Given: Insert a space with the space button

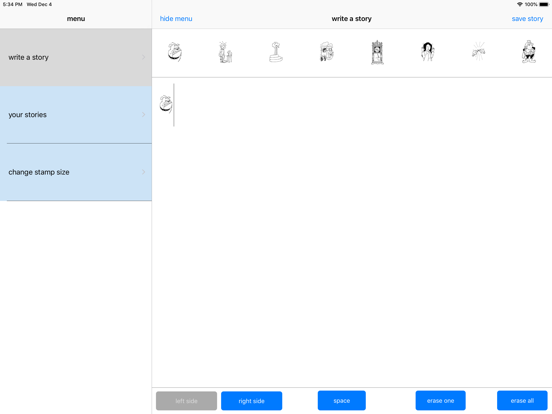Looking at the screenshot, I should tap(341, 401).
